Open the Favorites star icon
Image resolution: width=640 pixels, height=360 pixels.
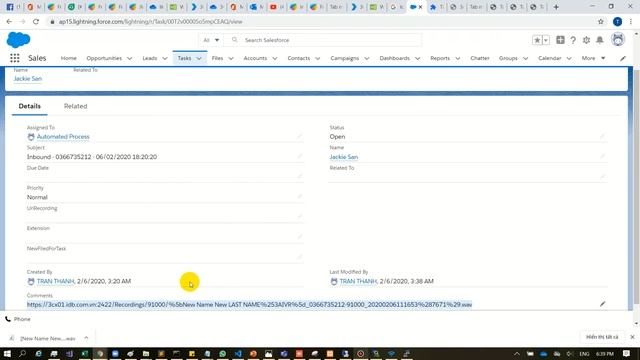tap(537, 40)
